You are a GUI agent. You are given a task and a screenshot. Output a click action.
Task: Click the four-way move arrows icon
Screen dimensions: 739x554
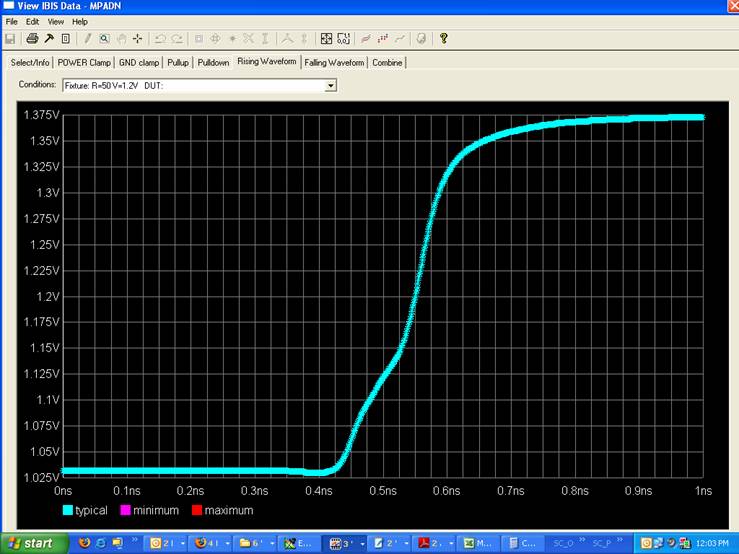215,39
